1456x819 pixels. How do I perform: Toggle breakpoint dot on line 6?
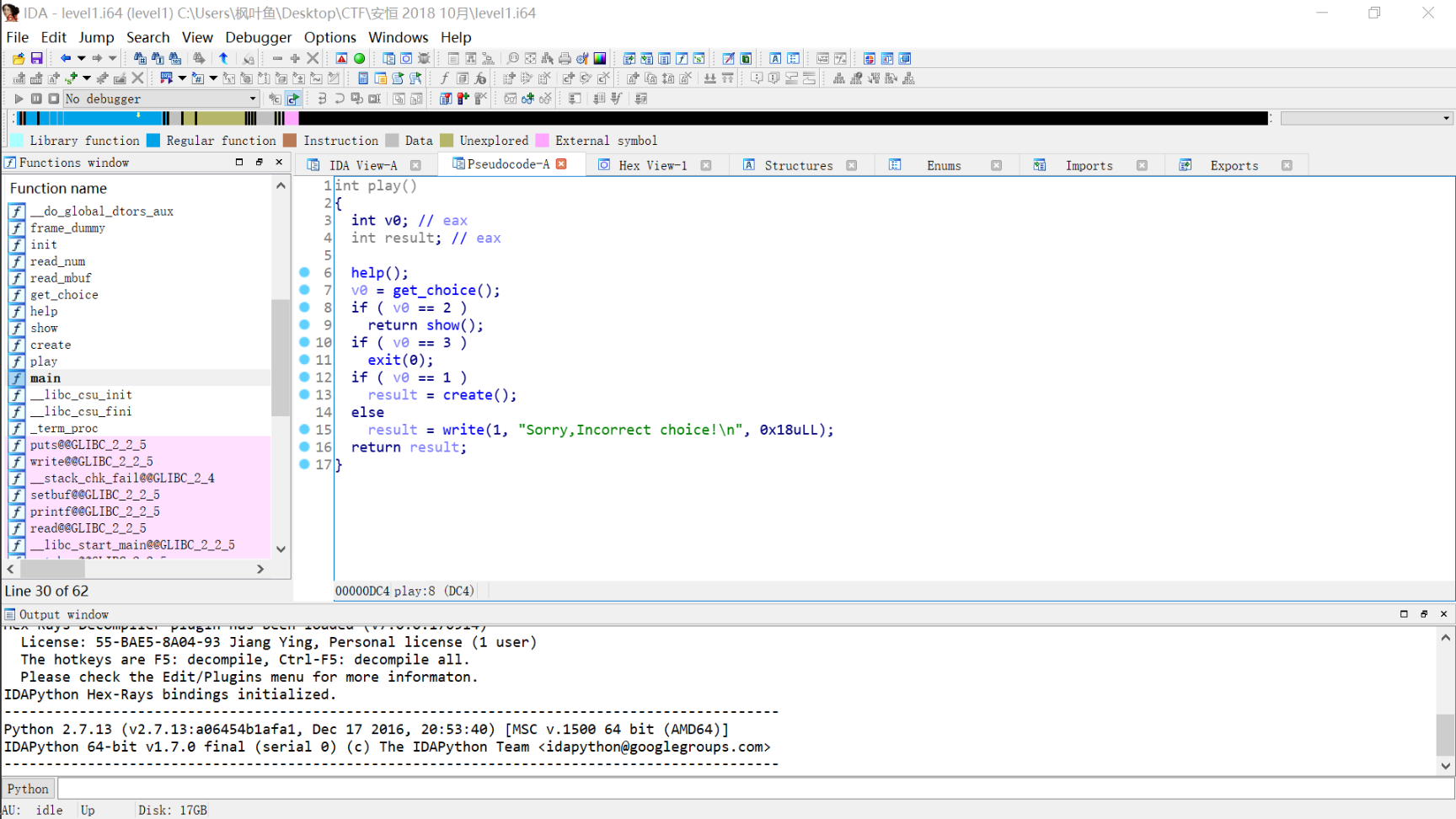[x=305, y=272]
